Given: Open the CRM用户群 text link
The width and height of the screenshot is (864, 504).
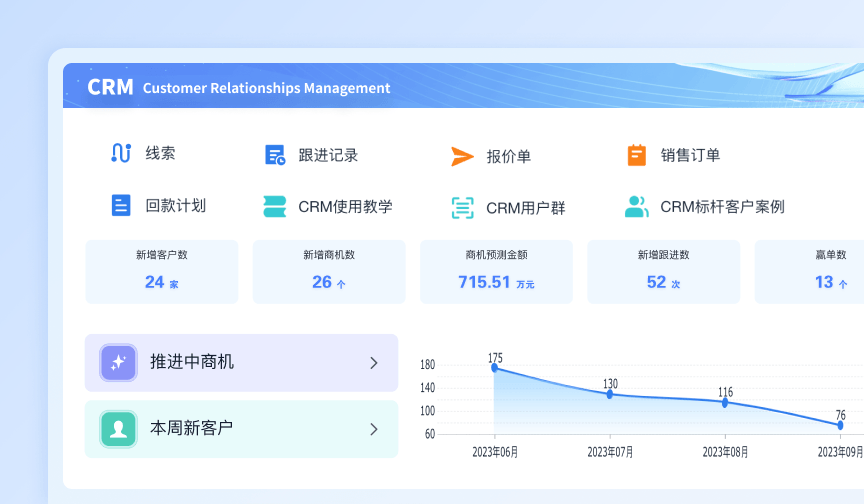Looking at the screenshot, I should [526, 208].
